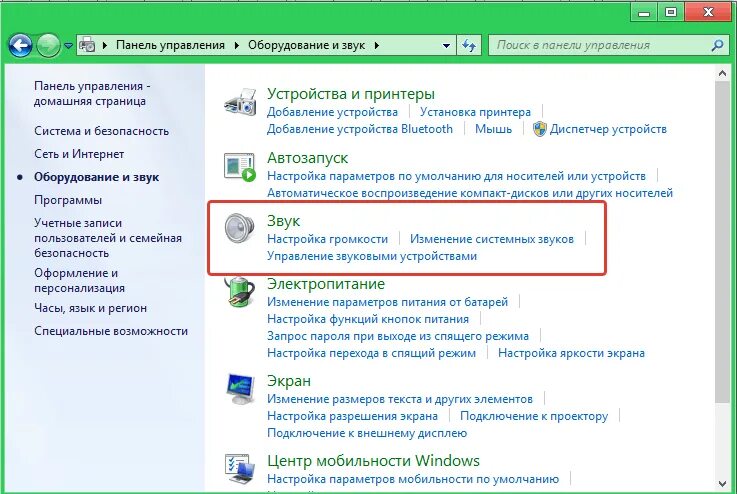Click Настройка параметров мобильности по умолчанию

point(413,478)
